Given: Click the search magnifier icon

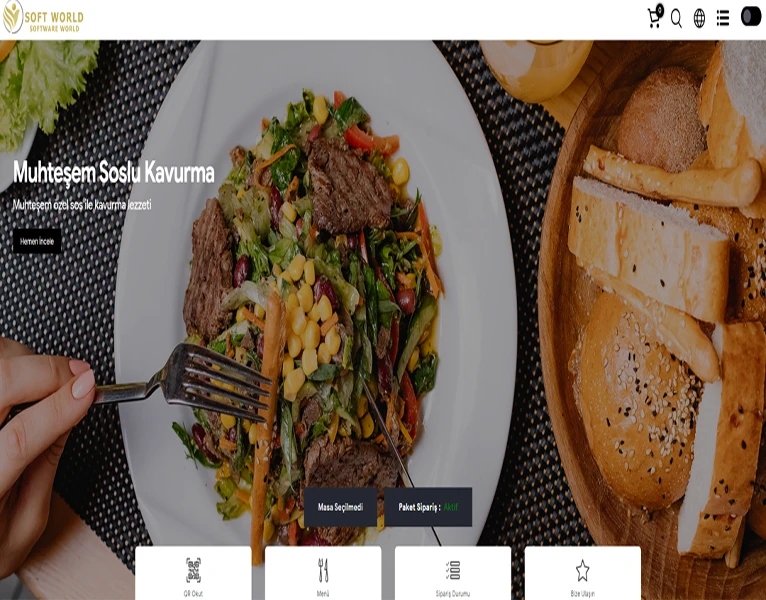Looking at the screenshot, I should tap(676, 19).
